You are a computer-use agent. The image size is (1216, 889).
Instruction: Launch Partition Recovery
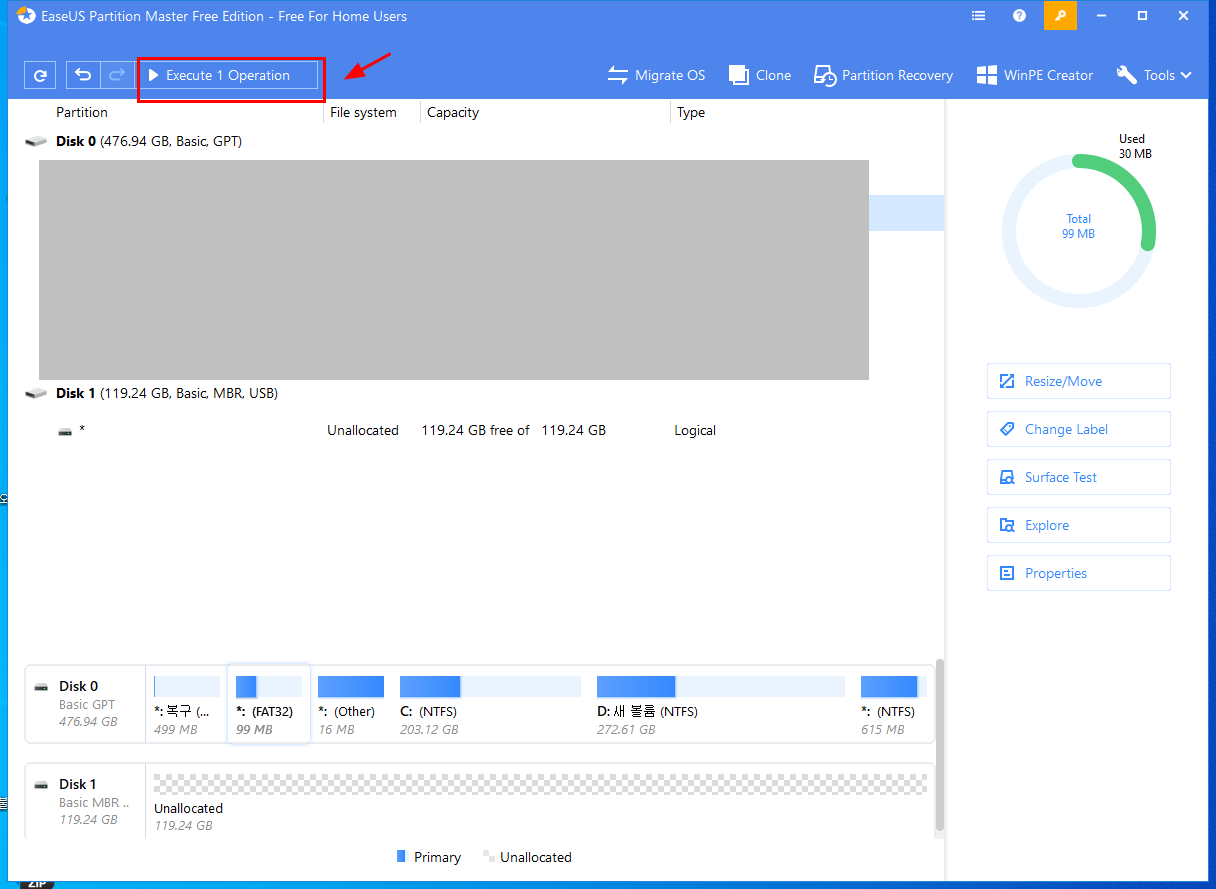(883, 75)
